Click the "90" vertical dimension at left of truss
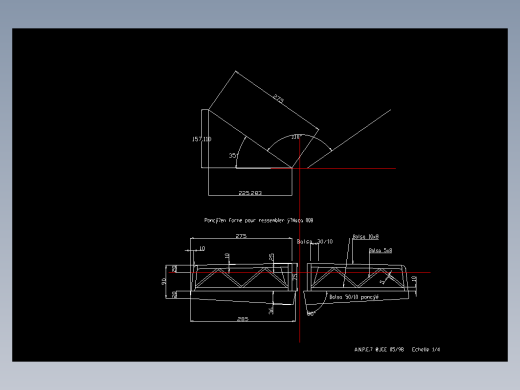The image size is (520, 390). coord(164,281)
